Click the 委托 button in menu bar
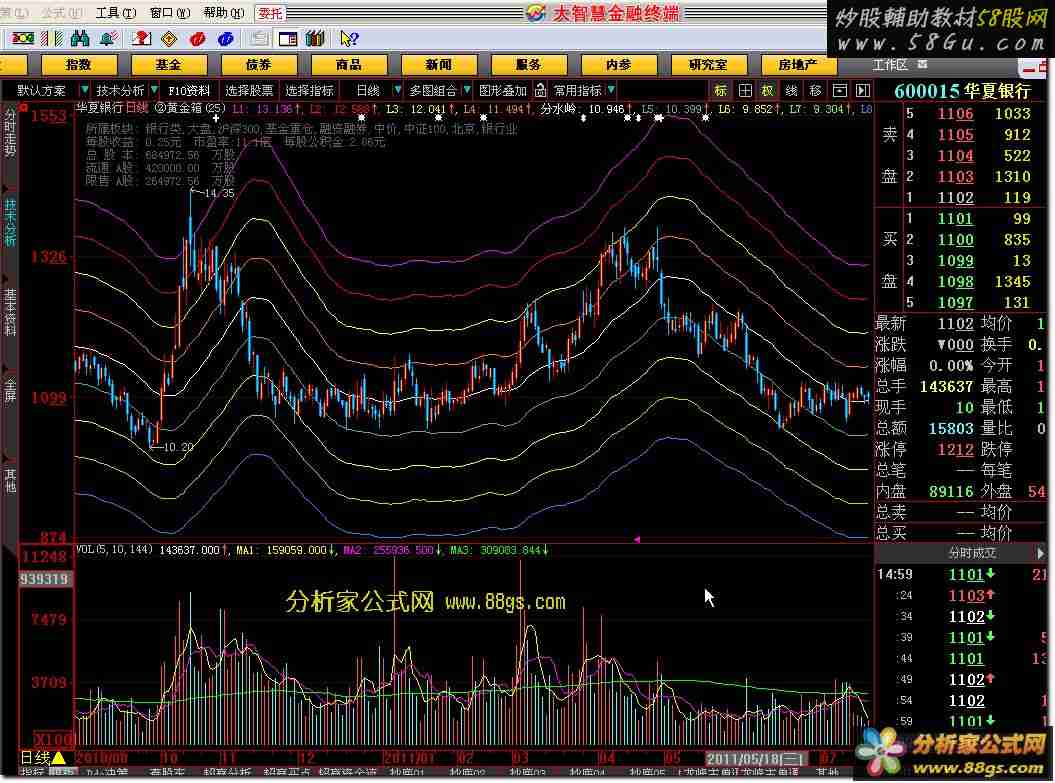 (270, 13)
